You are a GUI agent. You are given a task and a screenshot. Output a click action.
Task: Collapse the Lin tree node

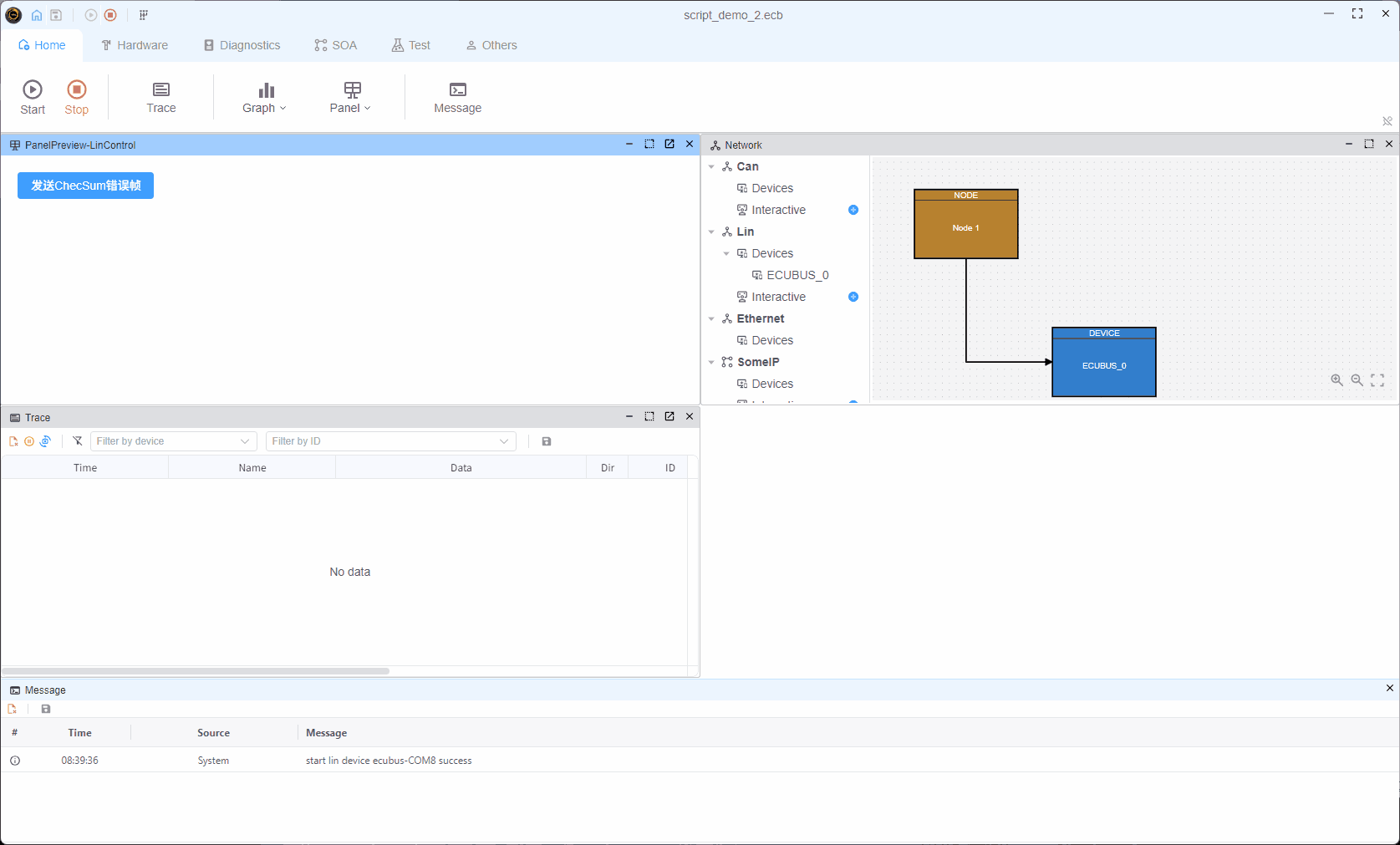tap(711, 232)
